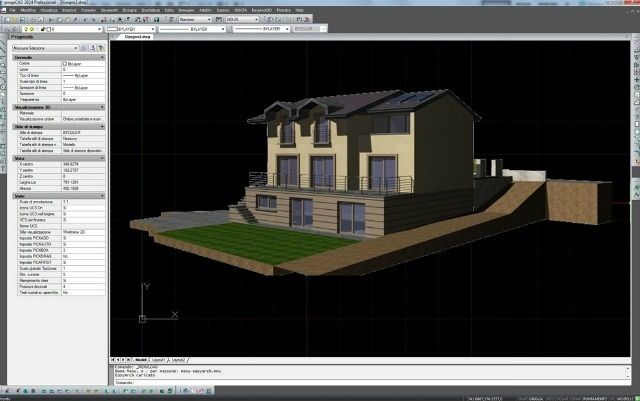Open the Nessuna Selezione dropdown

[x=45, y=48]
